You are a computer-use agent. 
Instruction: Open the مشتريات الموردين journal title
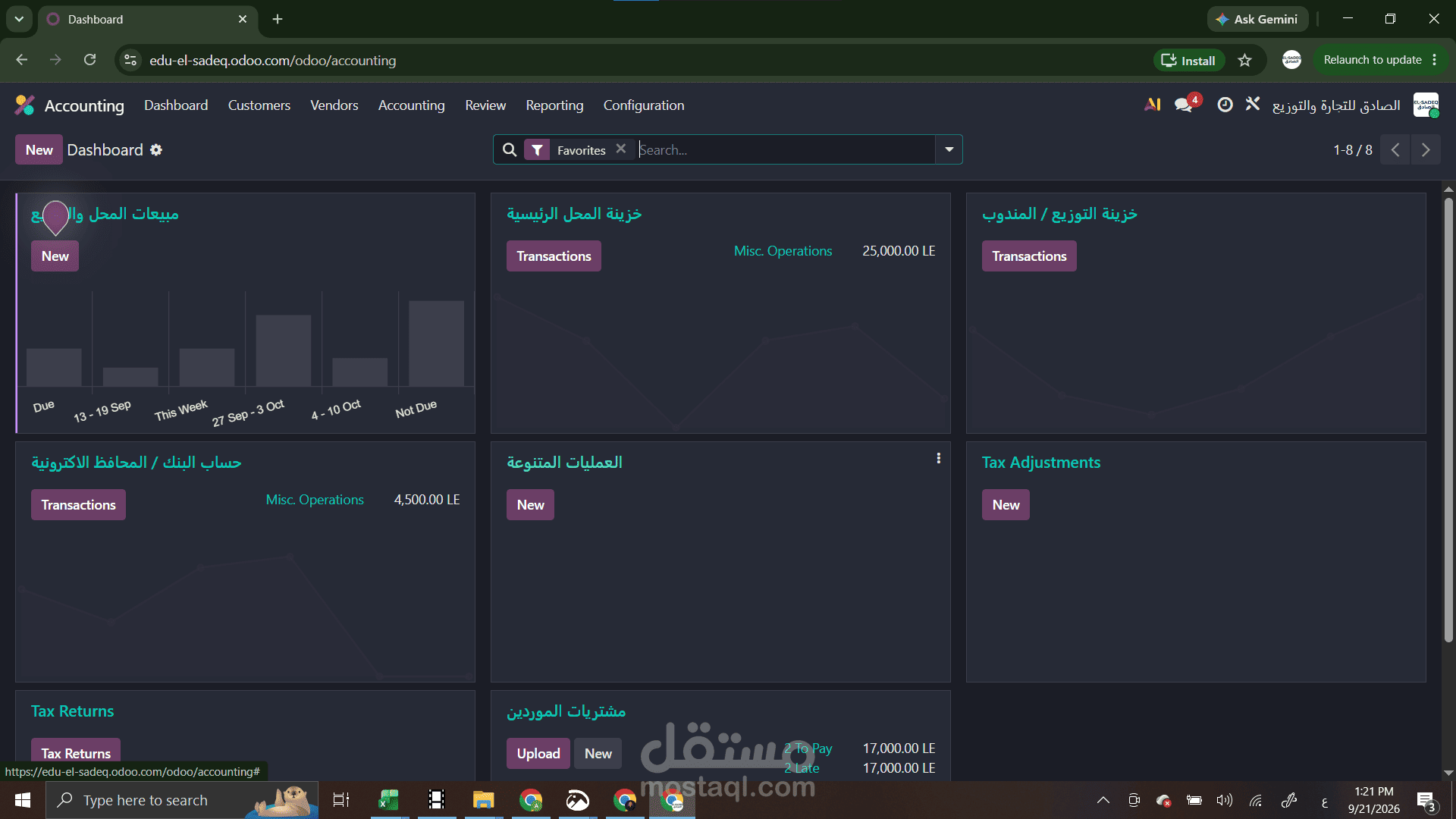point(566,711)
